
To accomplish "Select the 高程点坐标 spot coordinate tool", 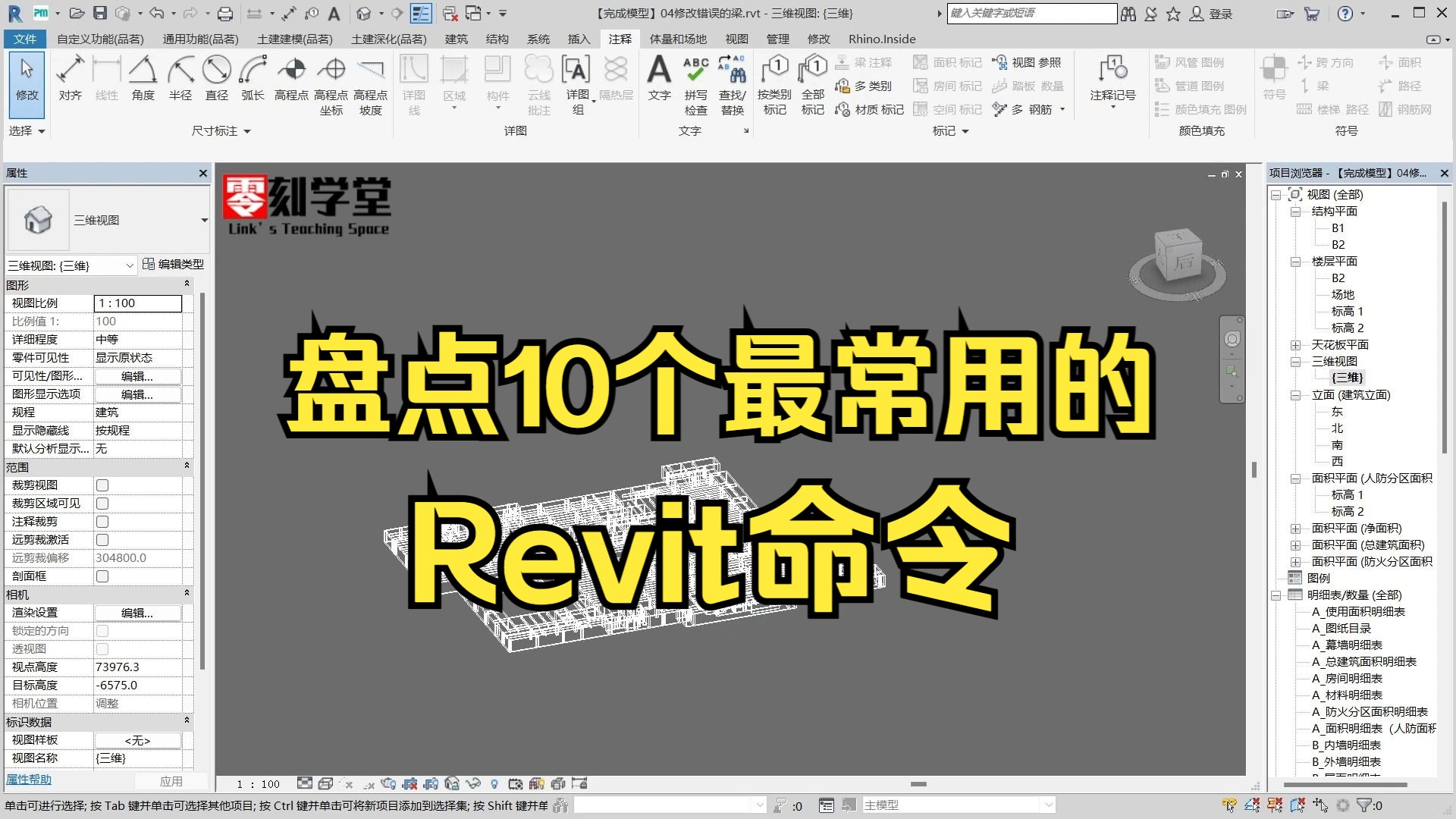I will coord(331,83).
